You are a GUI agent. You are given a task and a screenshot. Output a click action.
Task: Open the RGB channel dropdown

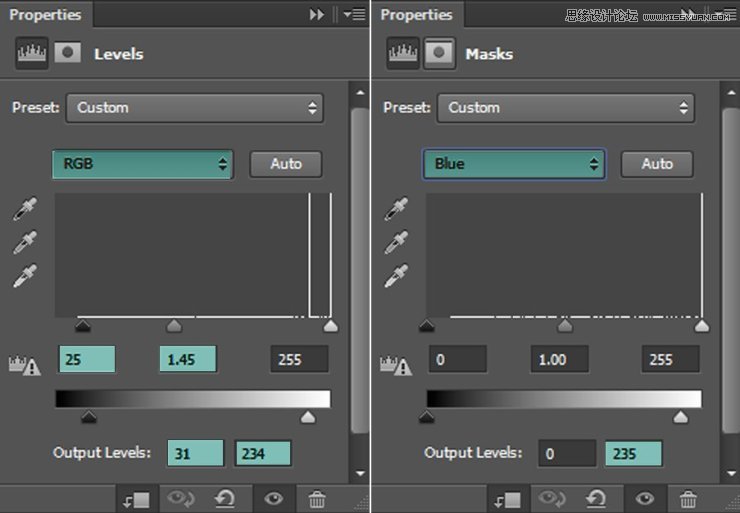click(x=142, y=164)
